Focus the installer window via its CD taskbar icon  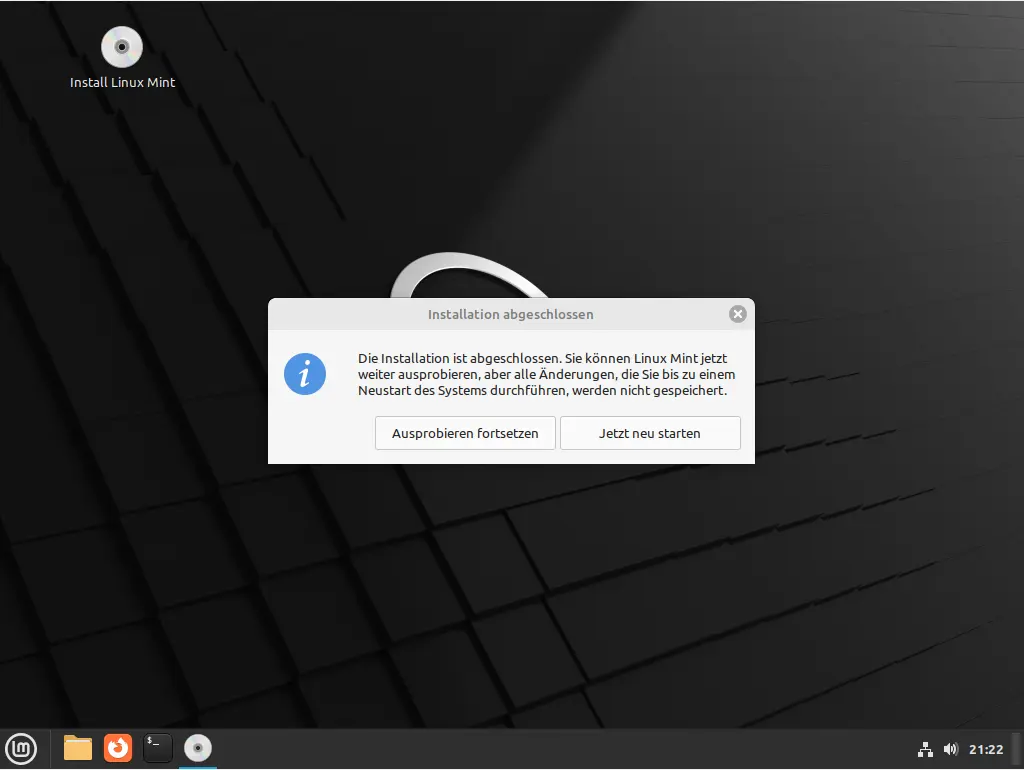point(197,748)
